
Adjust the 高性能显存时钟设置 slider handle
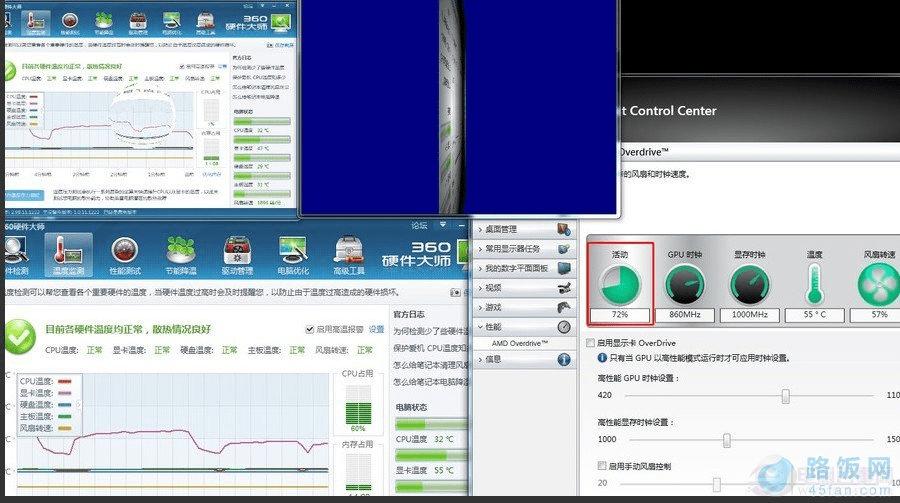727,440
